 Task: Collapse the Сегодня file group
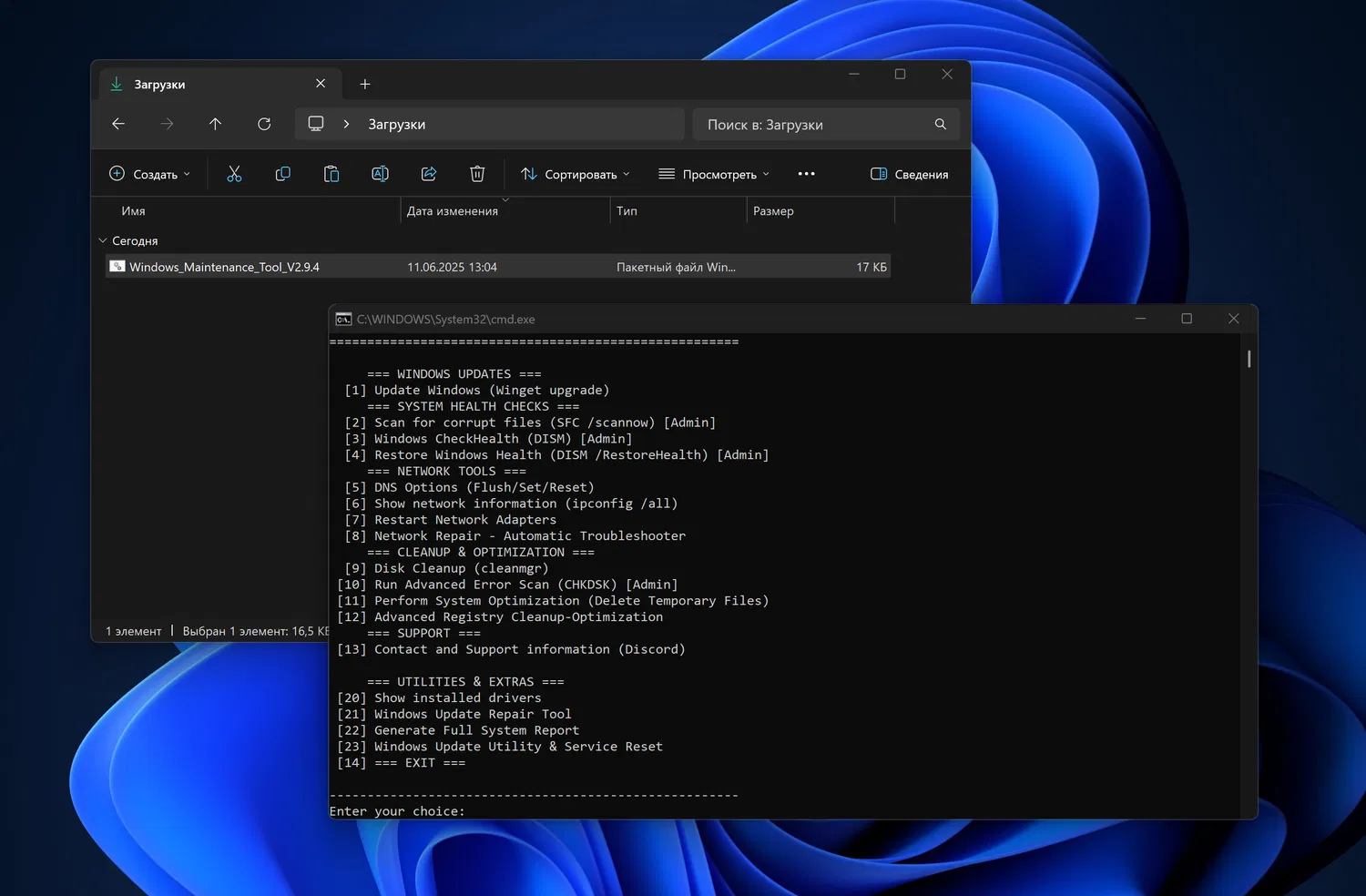coord(103,240)
